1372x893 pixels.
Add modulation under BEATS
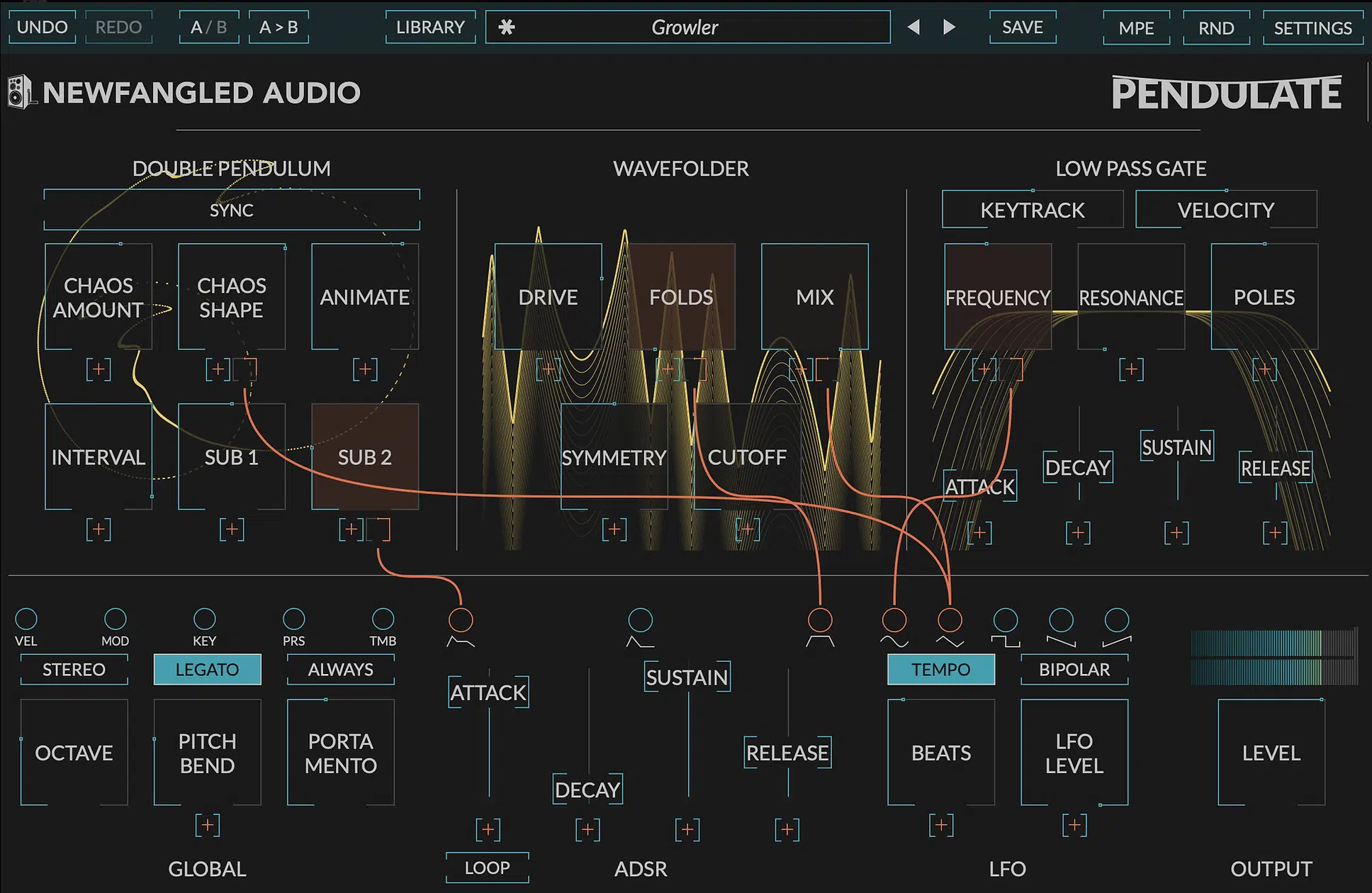[941, 825]
